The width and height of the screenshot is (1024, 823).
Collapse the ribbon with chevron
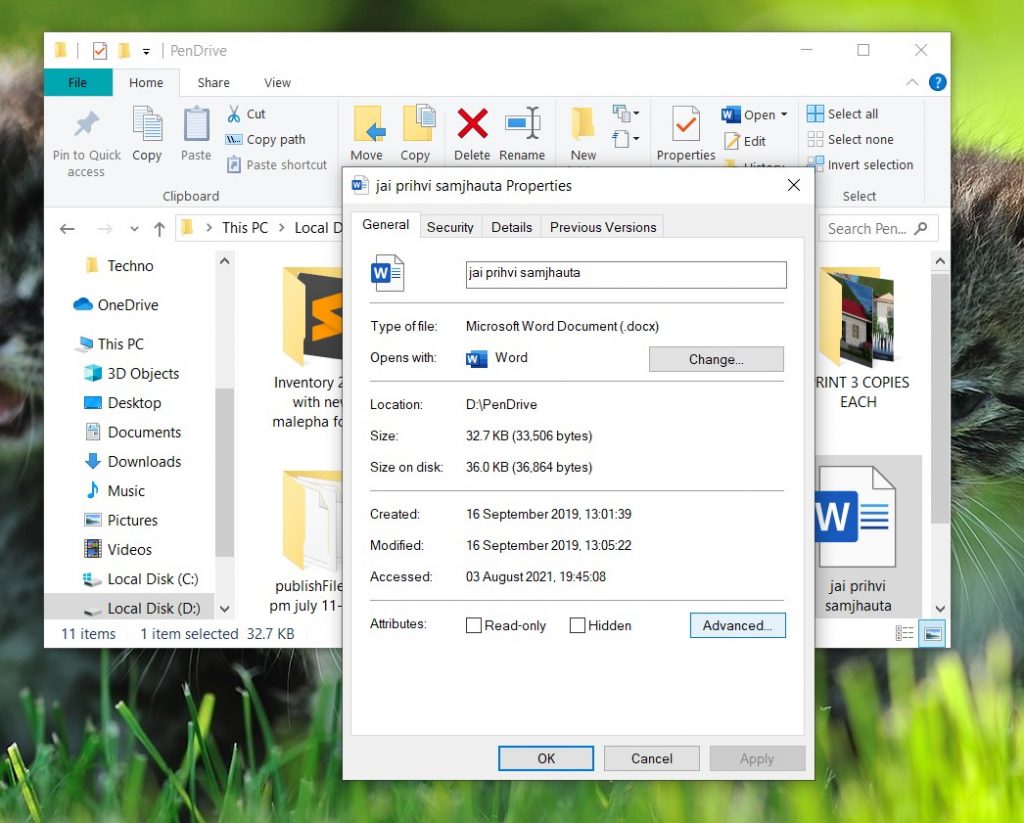click(912, 82)
